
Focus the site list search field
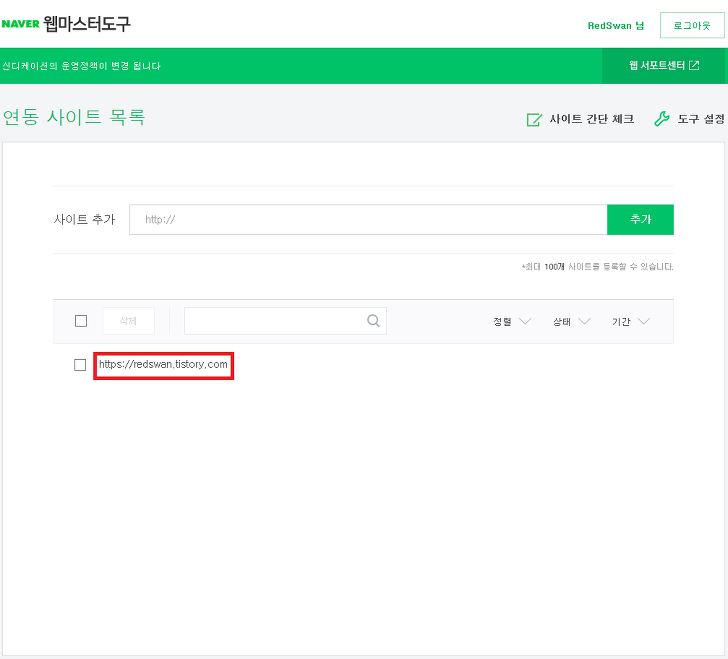285,321
